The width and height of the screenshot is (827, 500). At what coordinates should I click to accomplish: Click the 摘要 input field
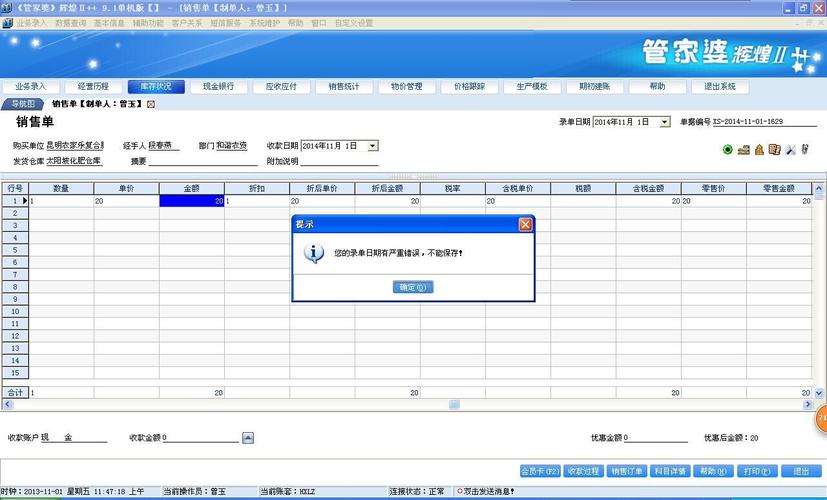203,161
